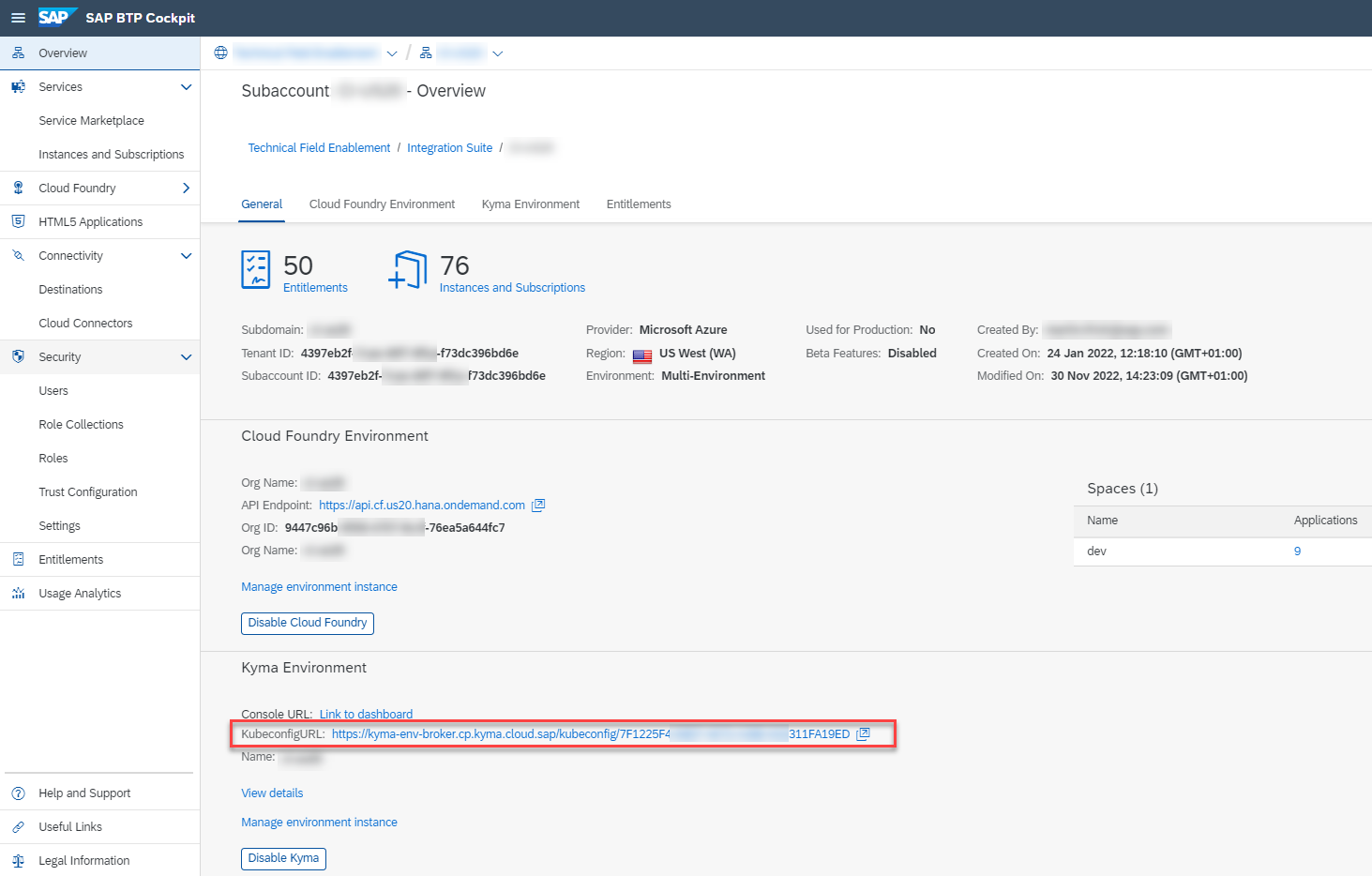This screenshot has height=876, width=1372.
Task: Open the kyma-env-broker KubeconfigURL link
Action: (x=591, y=734)
